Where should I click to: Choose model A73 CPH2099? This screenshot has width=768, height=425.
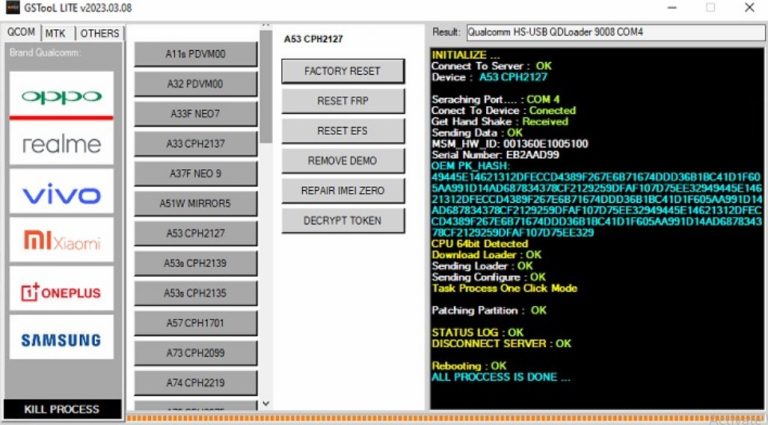tap(195, 353)
